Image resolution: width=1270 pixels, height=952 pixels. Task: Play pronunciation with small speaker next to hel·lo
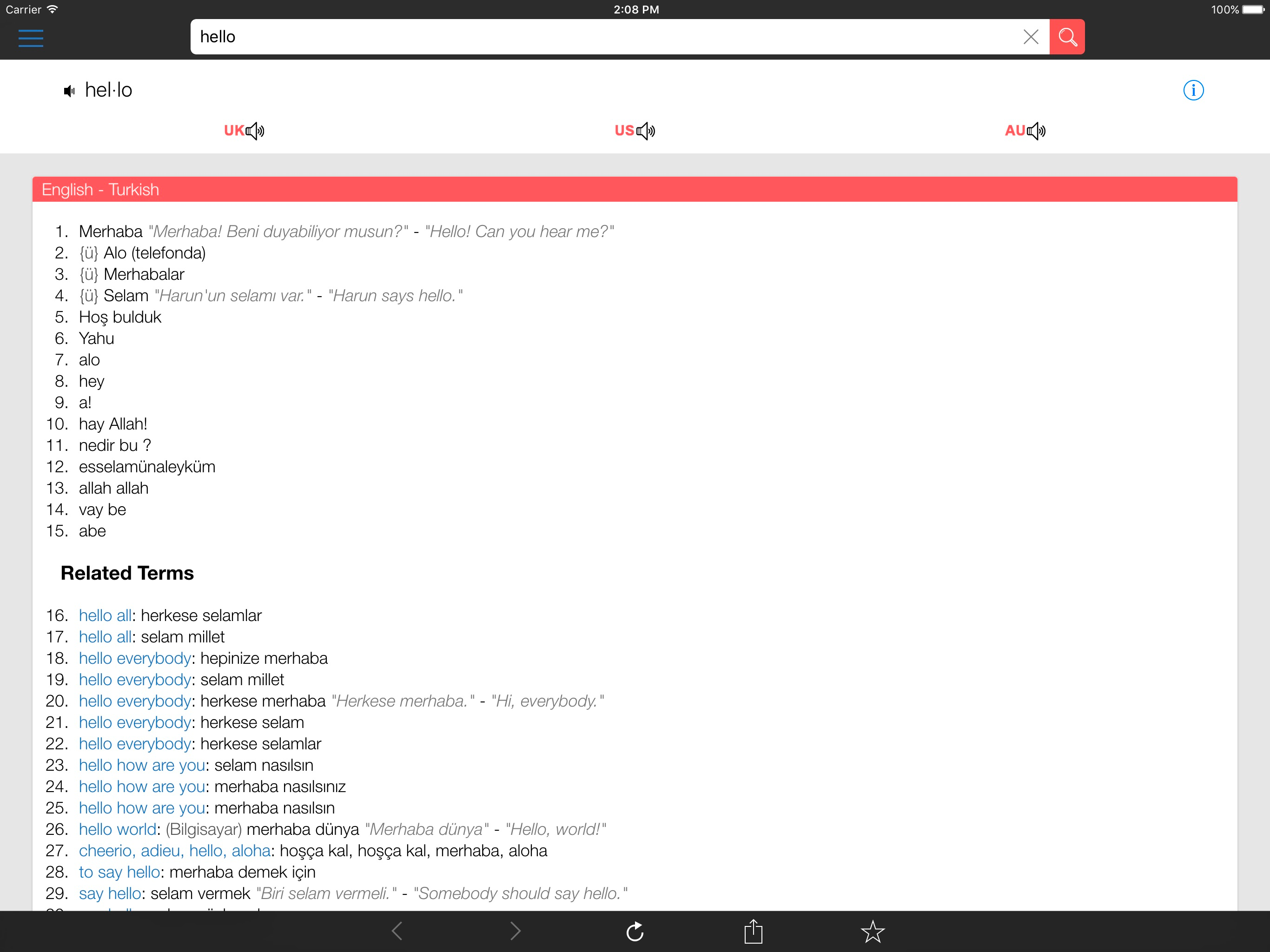pos(69,91)
